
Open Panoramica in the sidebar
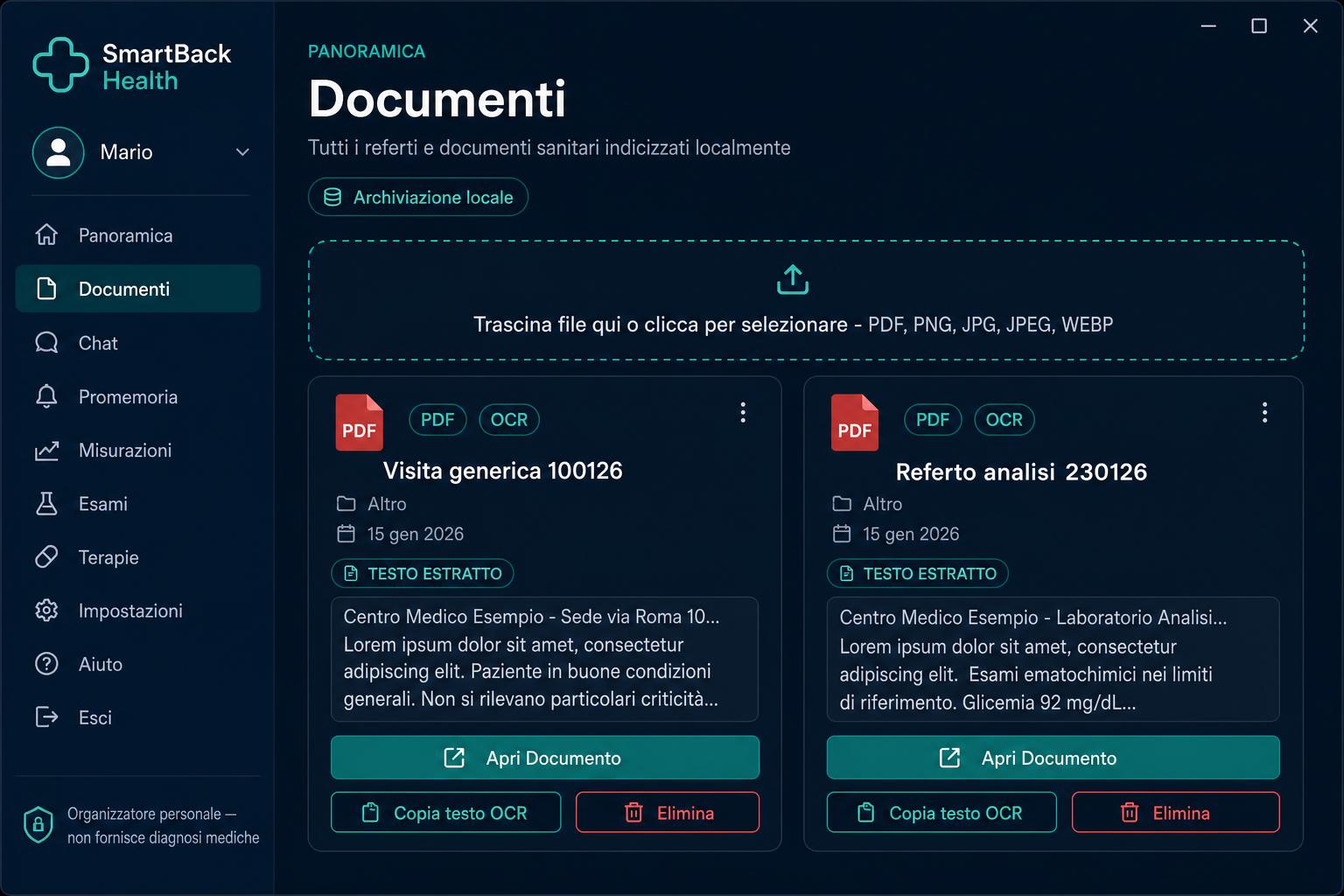coord(138,235)
